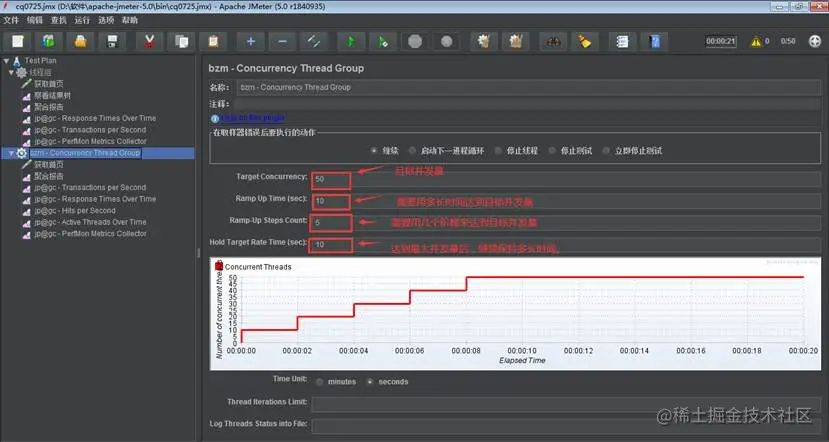Screen dimensions: 829x442
Task: Click the Hold Target Rate Time field
Action: (x=566, y=245)
